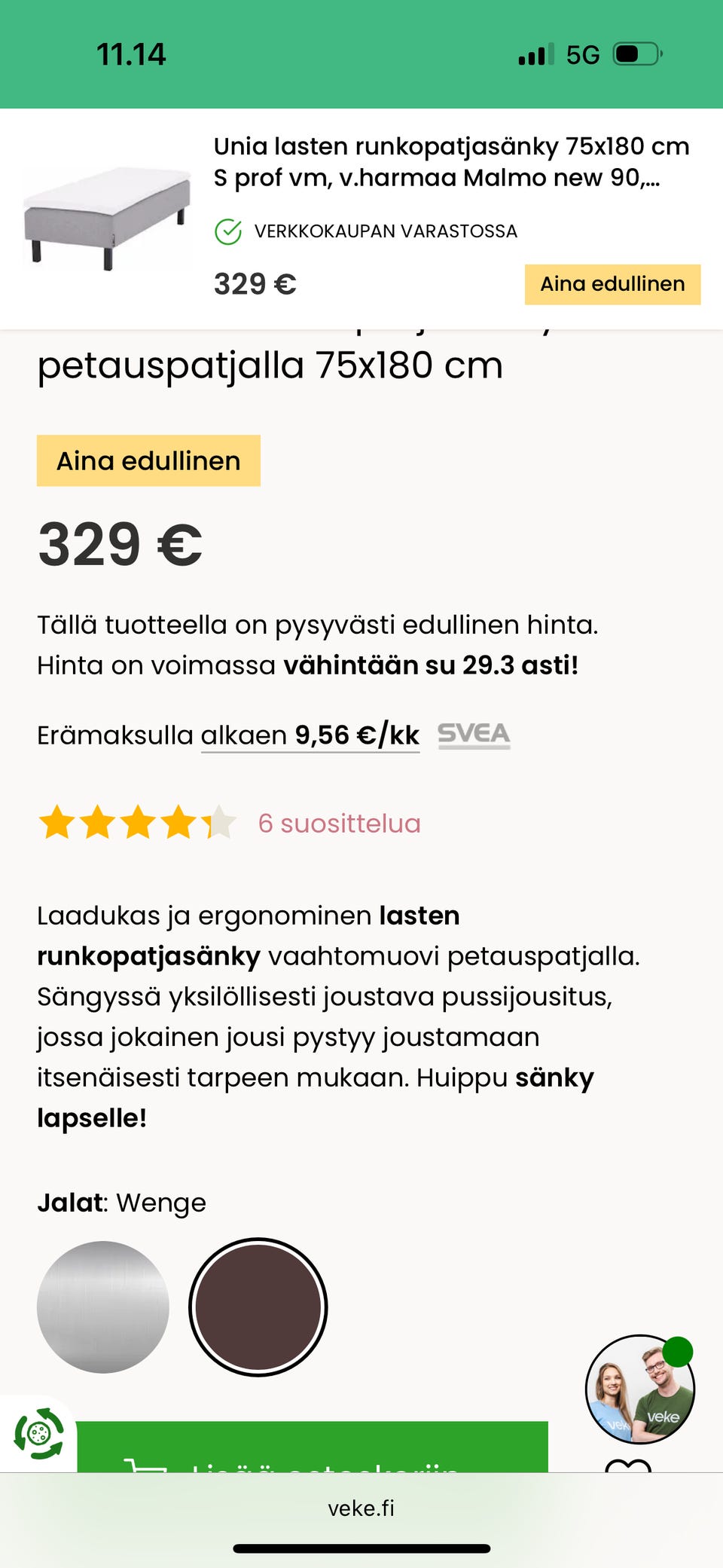Tap the veke.fi address bar
723x1568 pixels.
(x=361, y=1508)
